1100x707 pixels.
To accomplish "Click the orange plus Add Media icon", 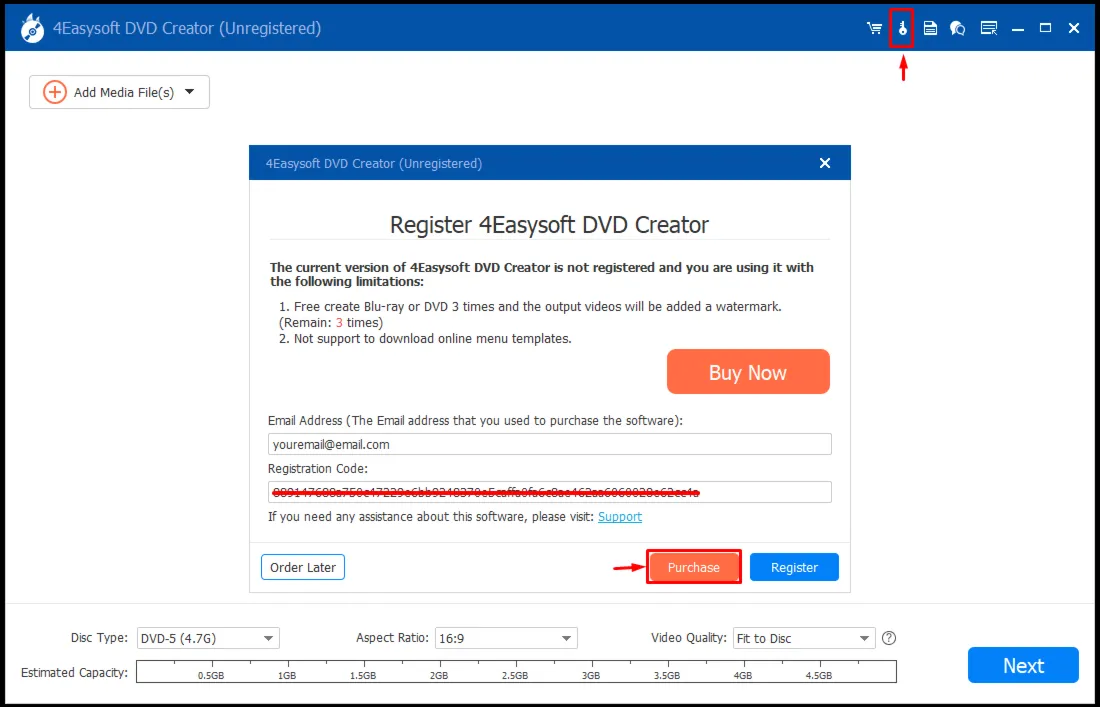I will (x=55, y=92).
